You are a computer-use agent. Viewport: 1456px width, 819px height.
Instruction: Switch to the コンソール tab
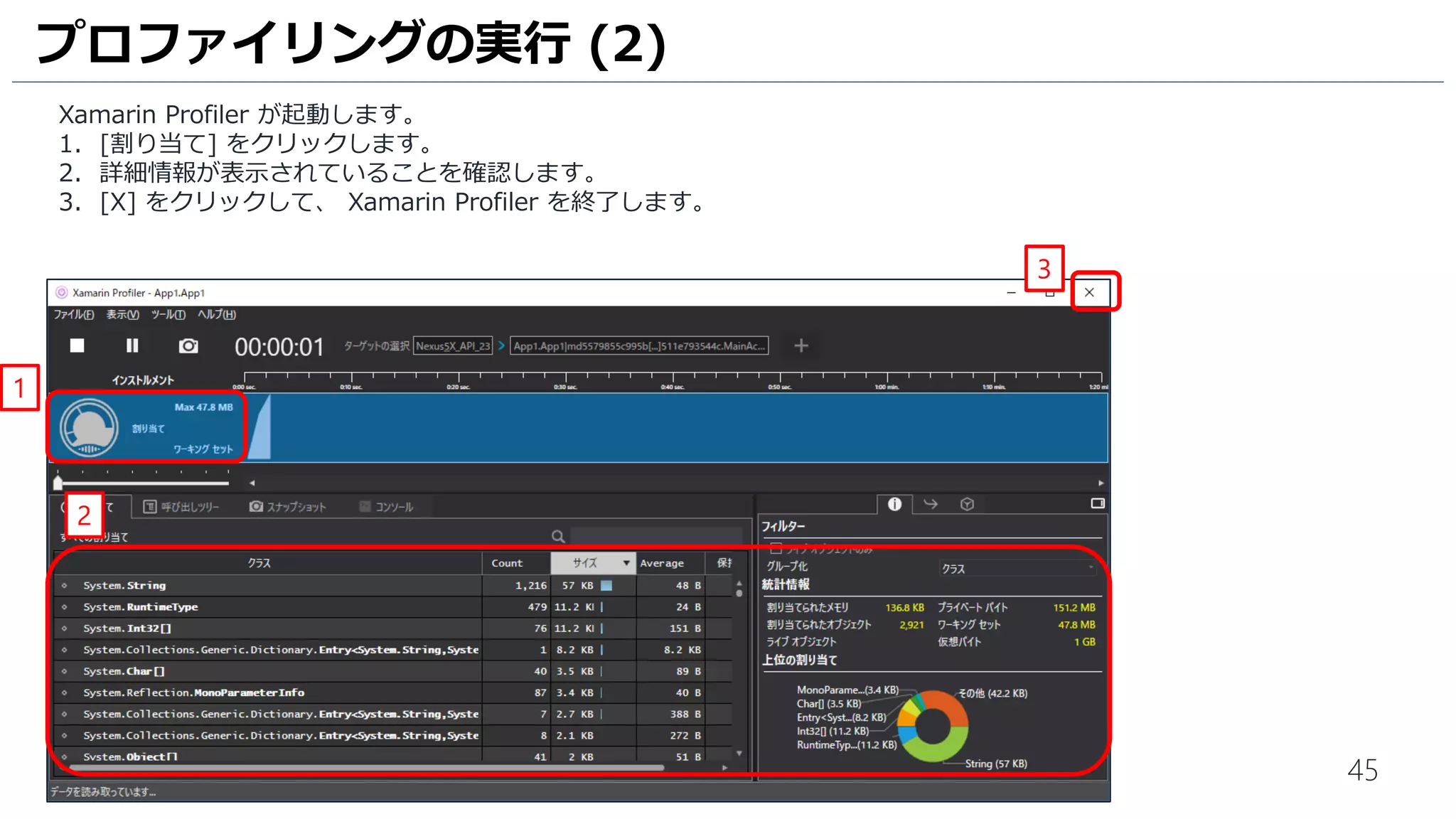pos(386,507)
